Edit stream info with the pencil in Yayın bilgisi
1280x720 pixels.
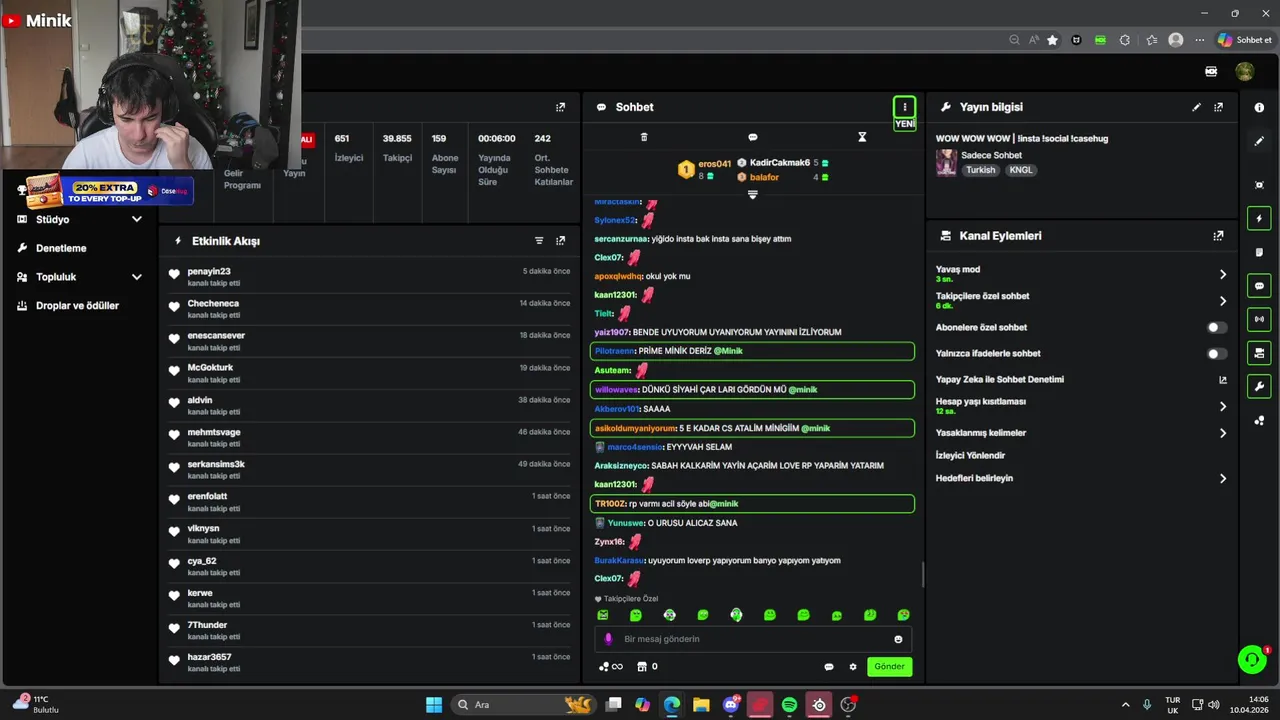click(x=1196, y=107)
